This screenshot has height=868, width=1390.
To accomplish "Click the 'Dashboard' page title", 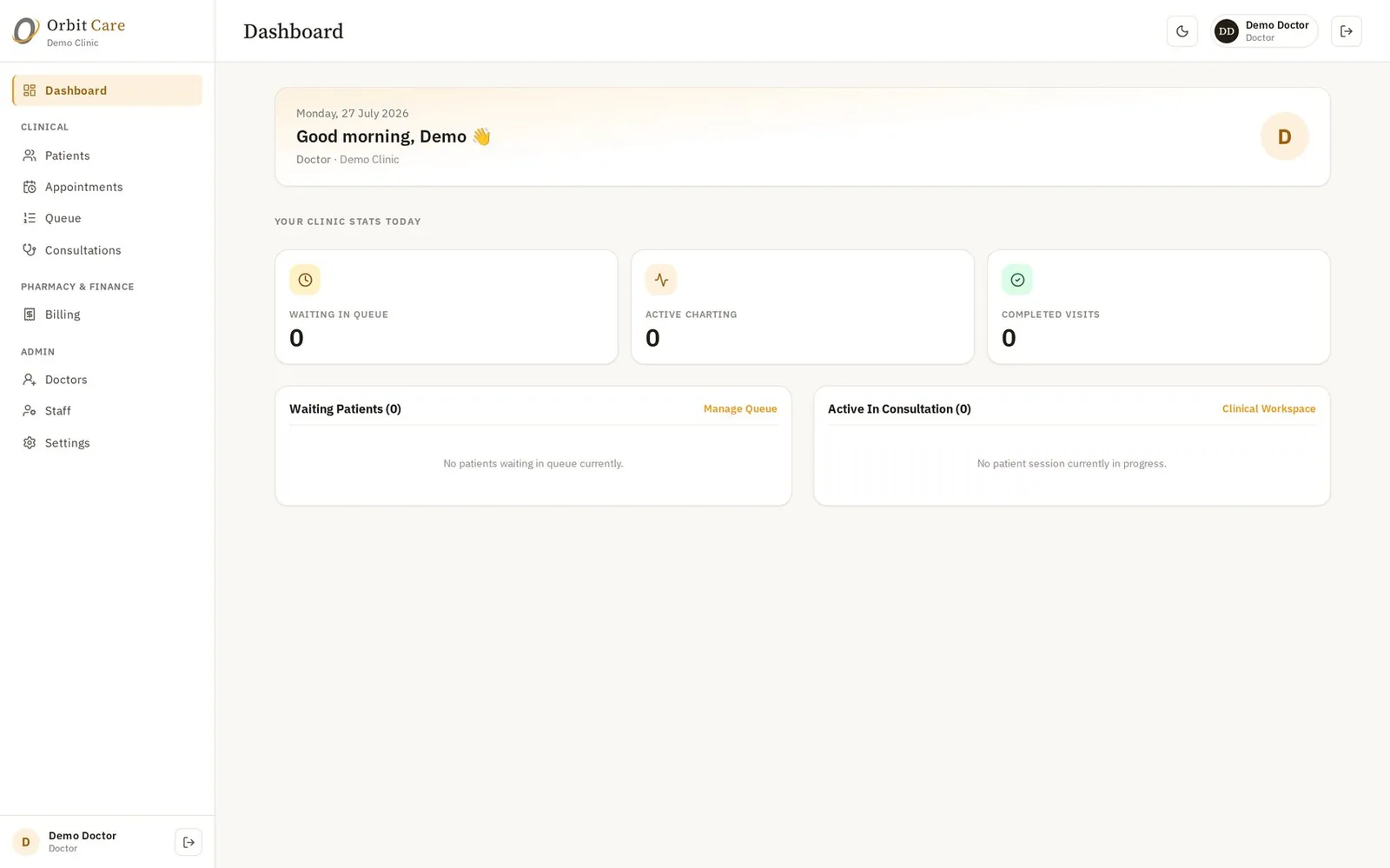I will (294, 31).
